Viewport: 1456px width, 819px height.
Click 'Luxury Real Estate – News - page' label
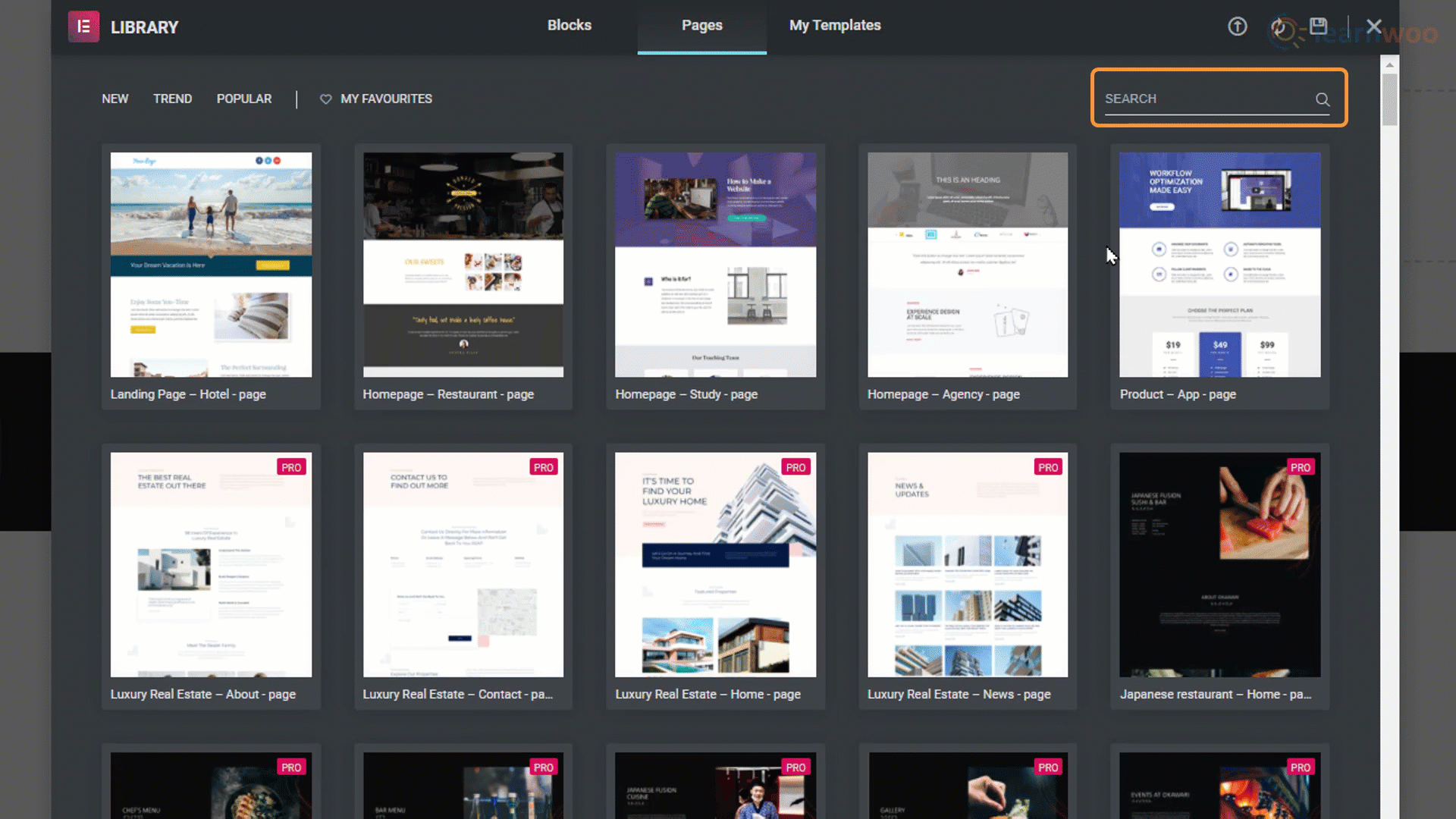pyautogui.click(x=959, y=694)
